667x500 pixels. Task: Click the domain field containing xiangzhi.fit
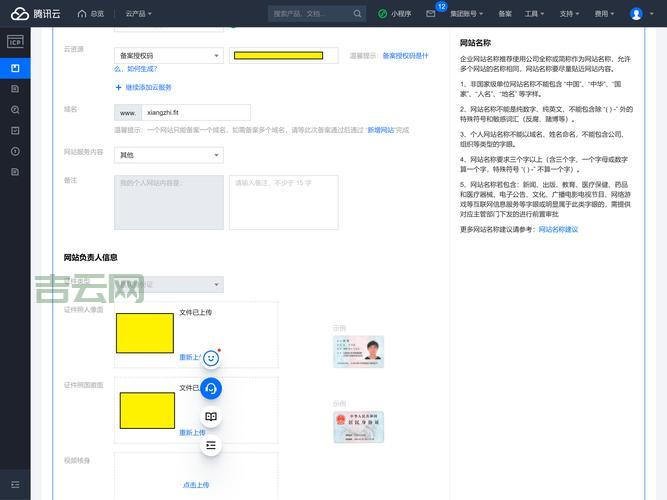[194, 113]
